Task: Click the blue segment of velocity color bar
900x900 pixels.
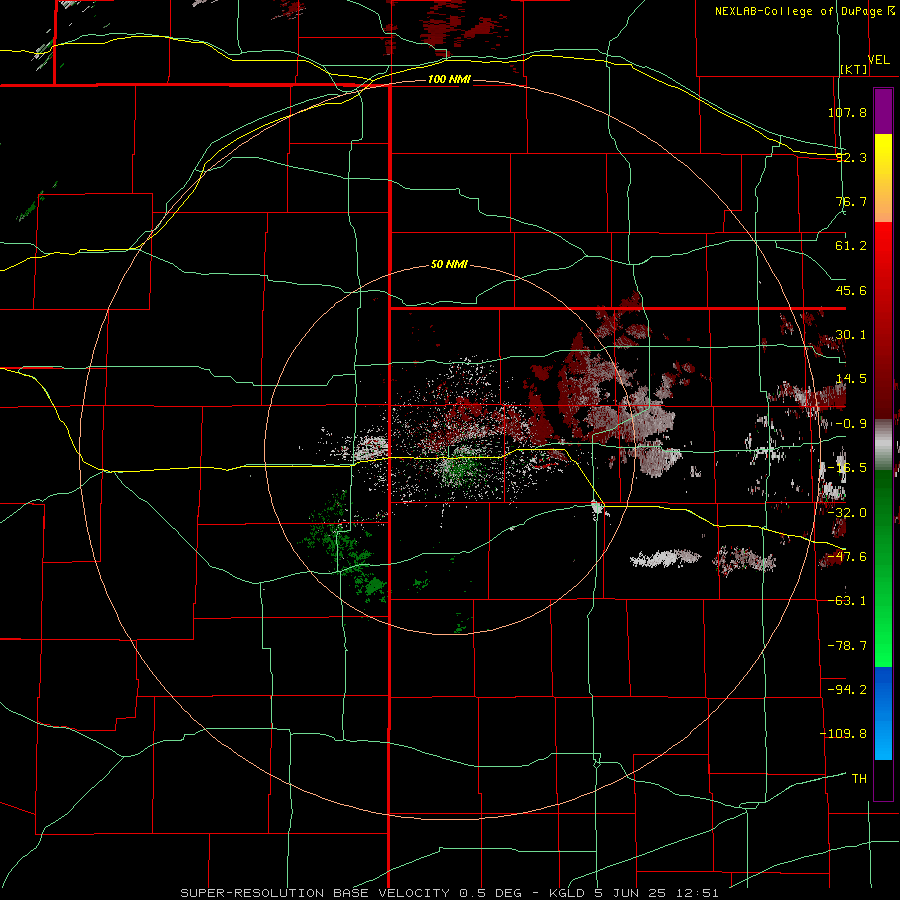Action: (x=883, y=713)
